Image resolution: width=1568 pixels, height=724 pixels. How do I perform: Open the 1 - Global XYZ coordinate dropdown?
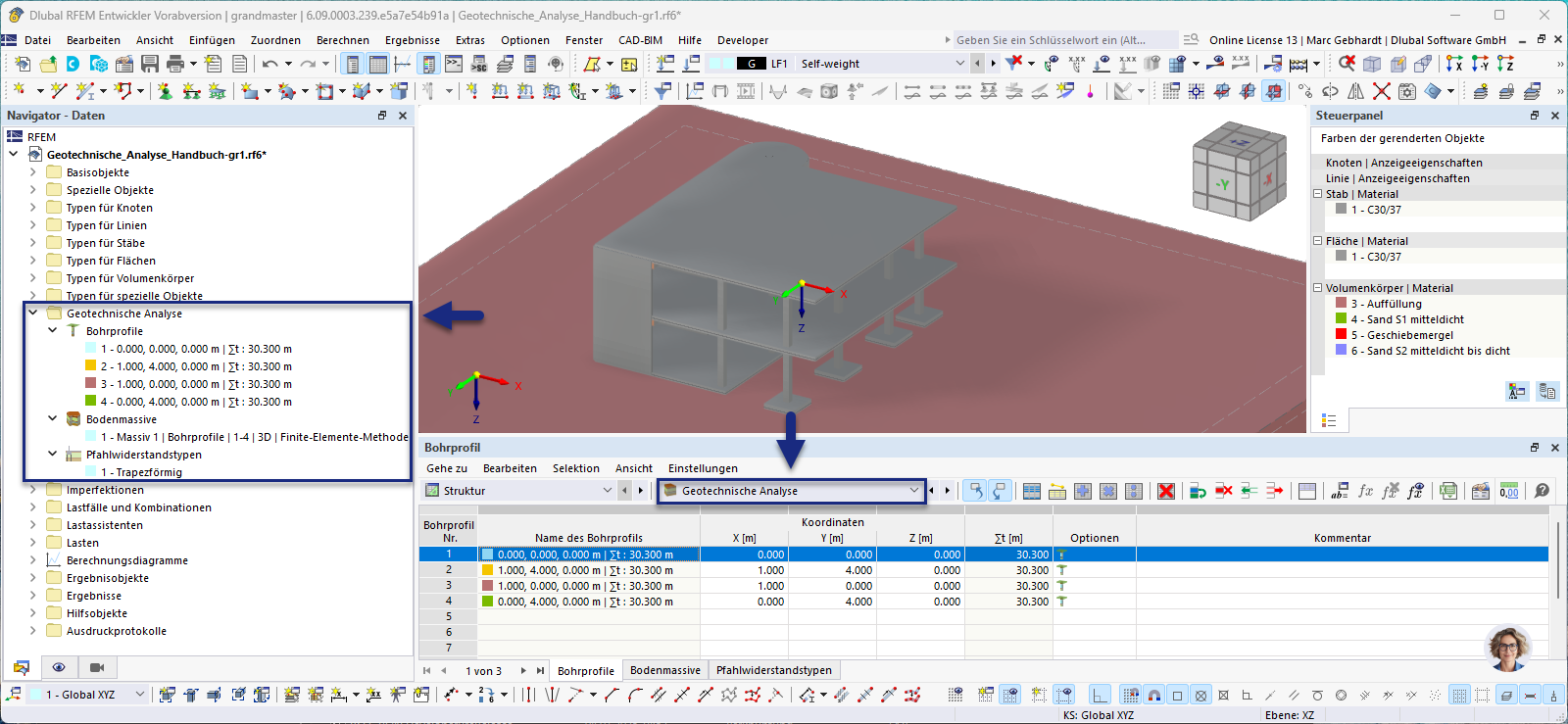point(87,695)
